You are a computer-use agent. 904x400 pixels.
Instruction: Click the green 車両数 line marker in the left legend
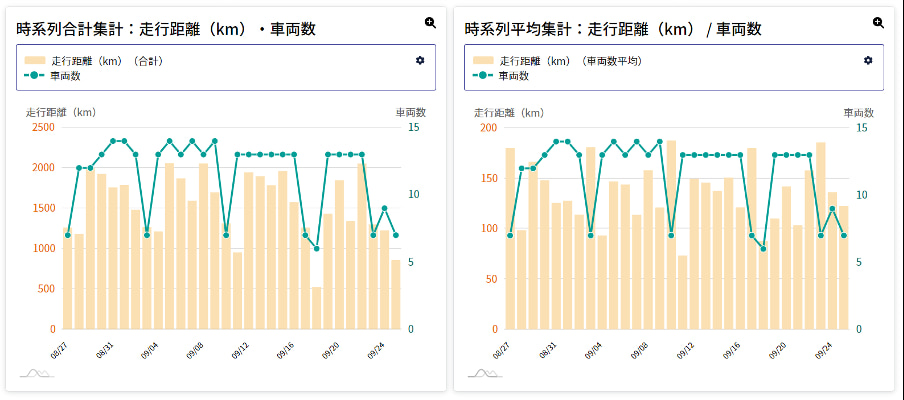[35, 76]
